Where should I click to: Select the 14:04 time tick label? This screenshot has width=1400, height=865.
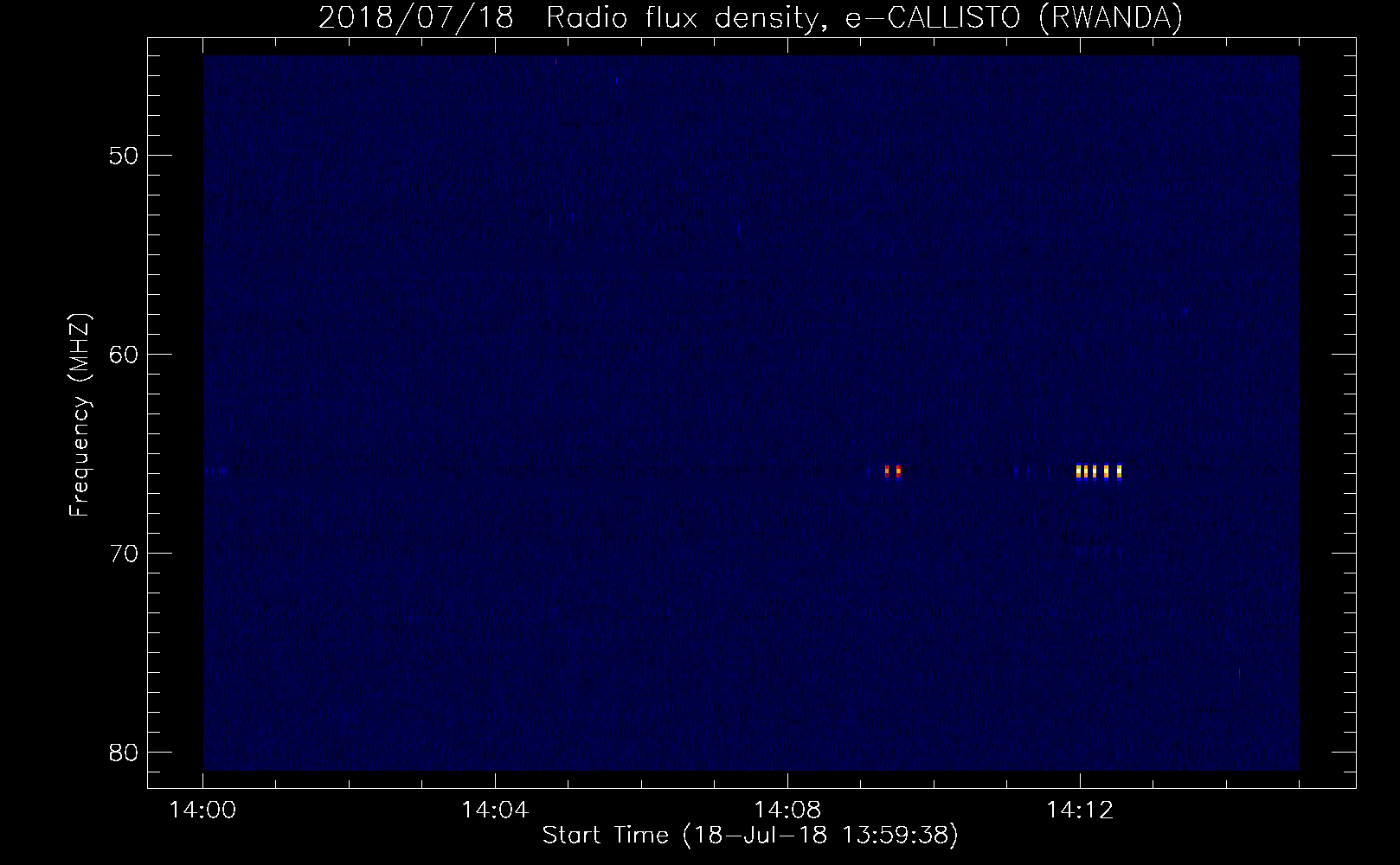click(x=495, y=811)
